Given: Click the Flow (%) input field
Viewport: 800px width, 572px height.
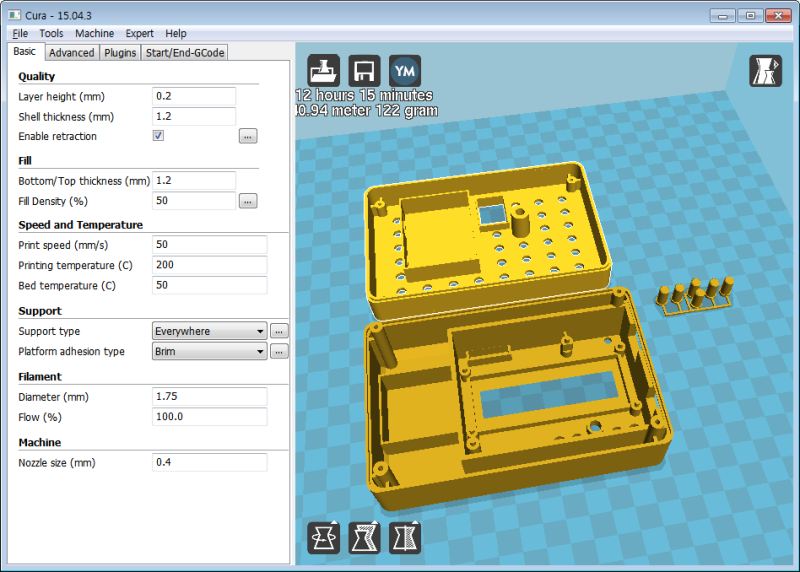Looking at the screenshot, I should click(210, 417).
